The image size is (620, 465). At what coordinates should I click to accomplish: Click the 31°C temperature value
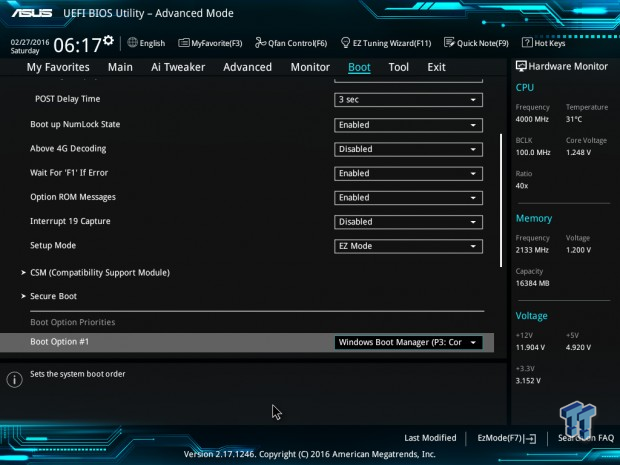(x=574, y=119)
